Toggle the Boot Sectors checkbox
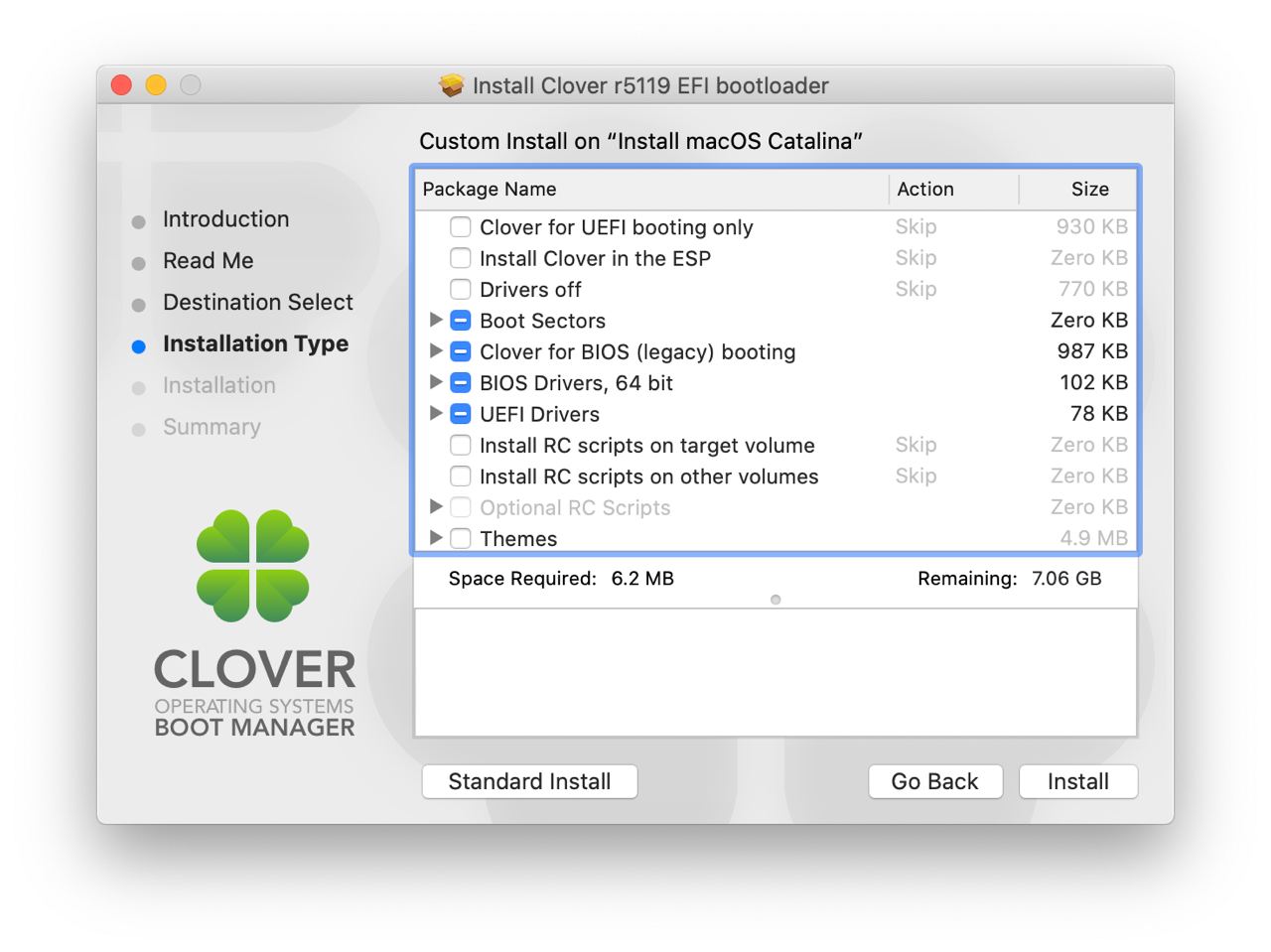Screen dimensions: 1271x952 point(461,321)
